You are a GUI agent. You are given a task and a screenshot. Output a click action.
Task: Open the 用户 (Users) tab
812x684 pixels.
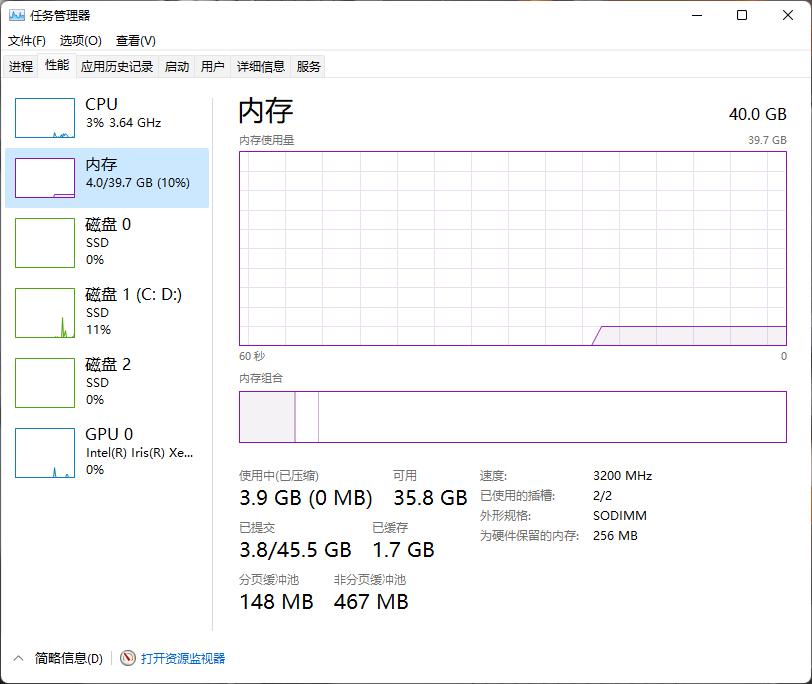[x=211, y=66]
